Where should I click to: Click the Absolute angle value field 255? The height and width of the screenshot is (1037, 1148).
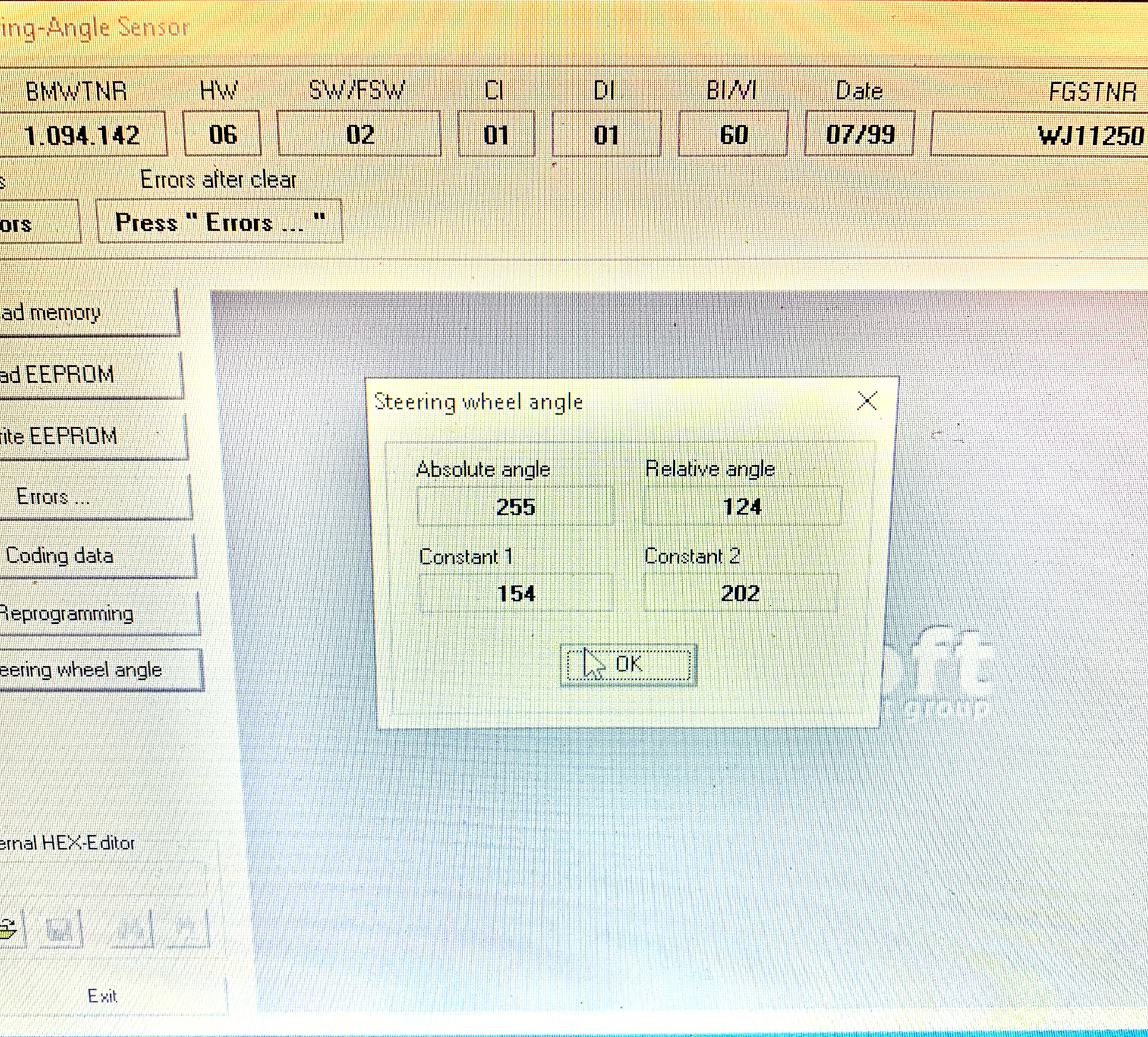(x=515, y=507)
